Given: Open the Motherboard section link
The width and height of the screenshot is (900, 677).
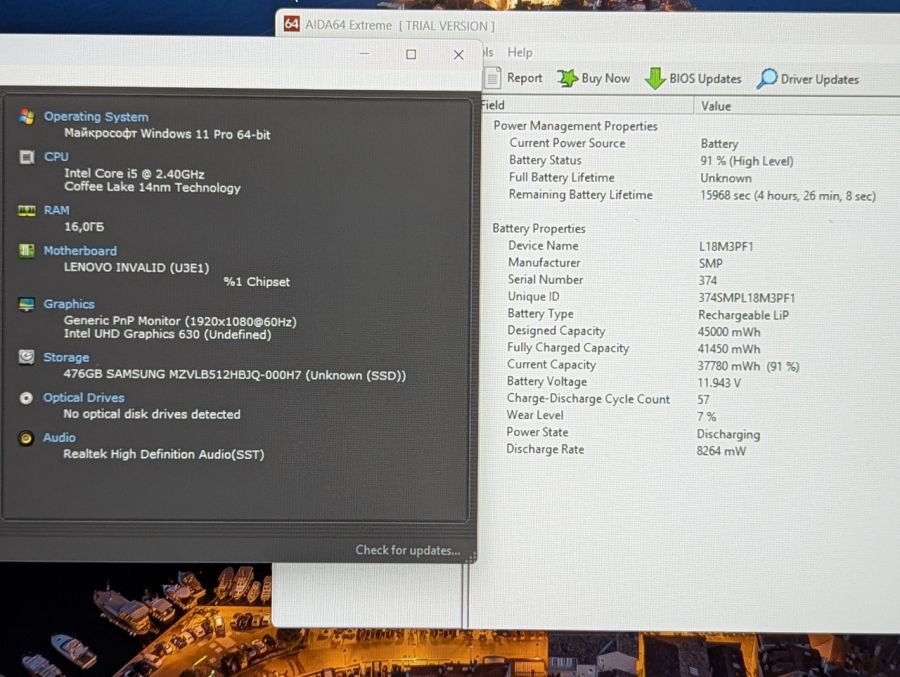Looking at the screenshot, I should coord(80,250).
